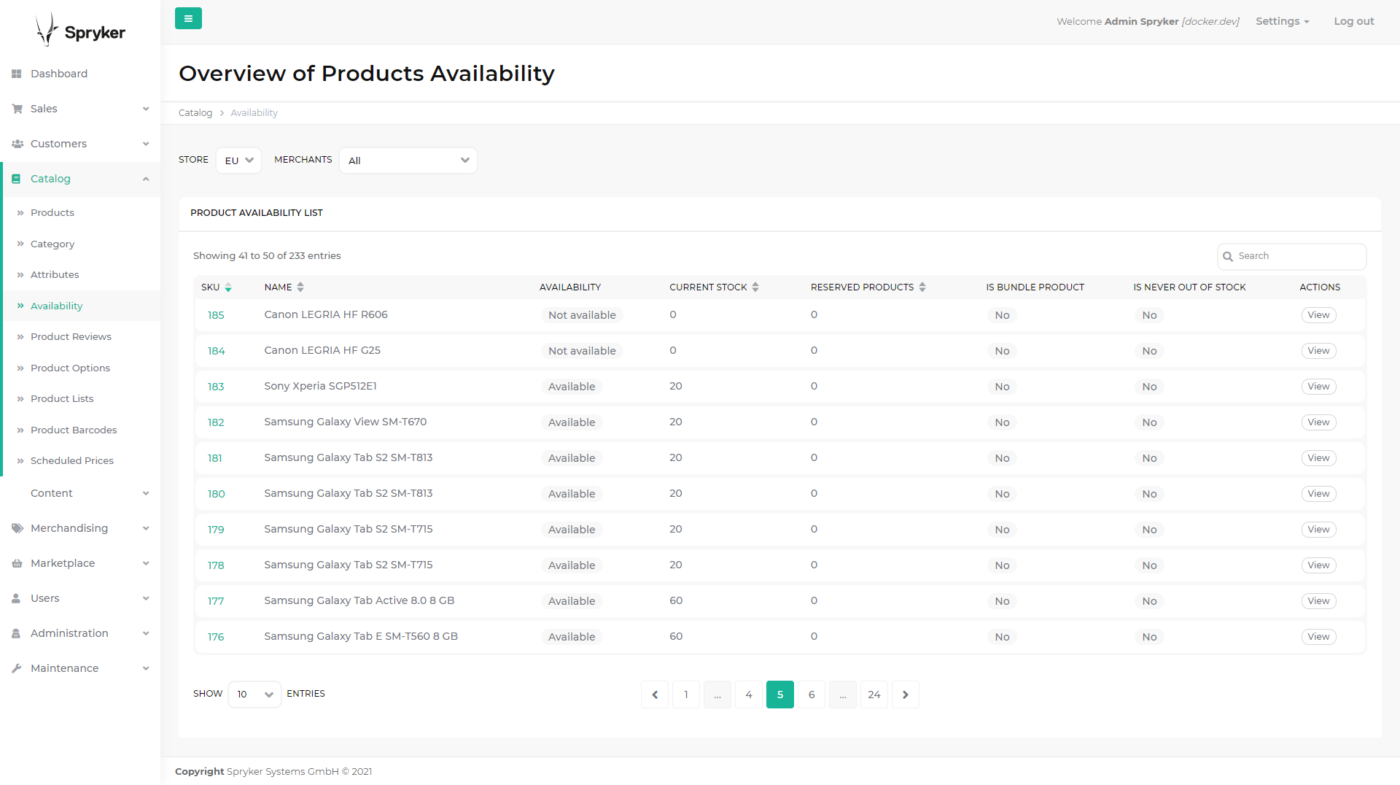Click the Marketplace basket icon
Image resolution: width=1400 pixels, height=785 pixels.
click(x=16, y=563)
